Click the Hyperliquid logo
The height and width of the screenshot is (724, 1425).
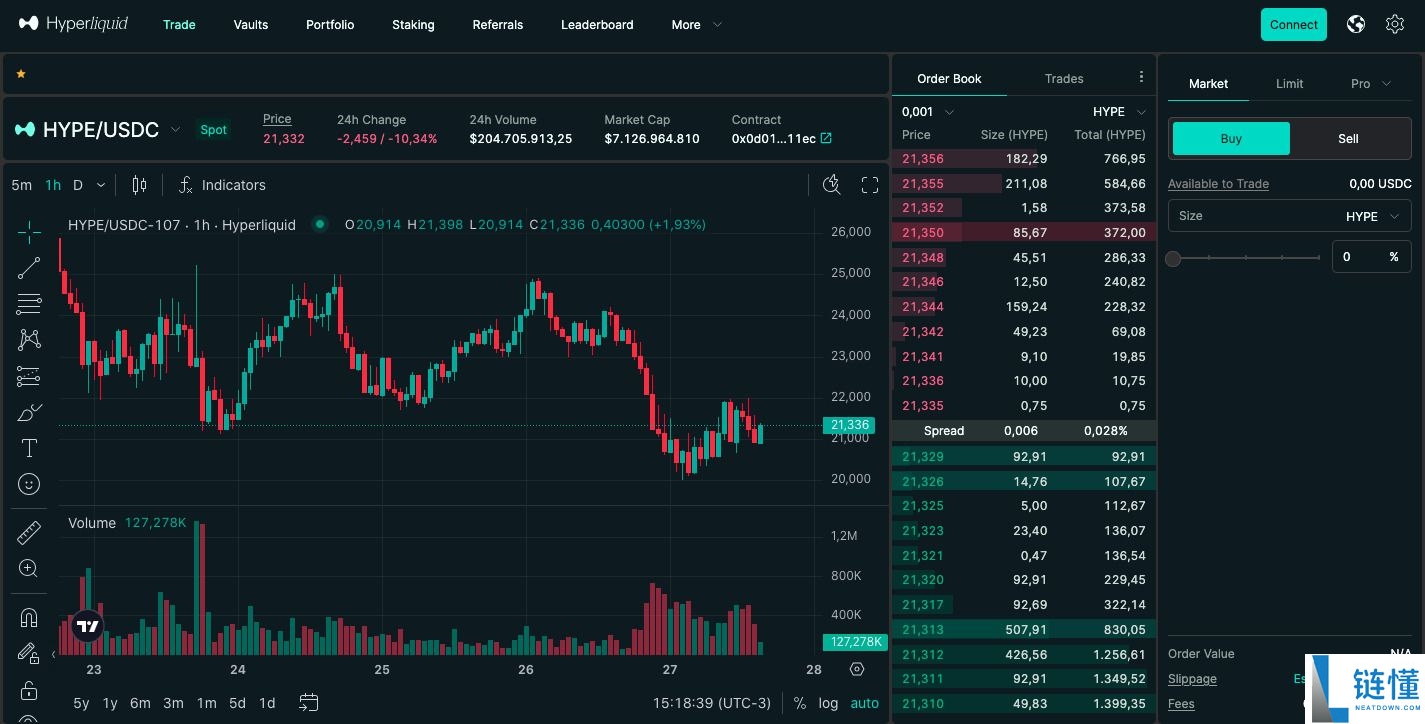click(73, 24)
